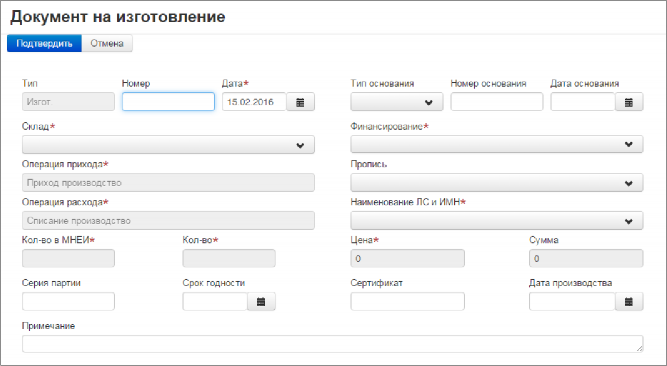Viewport: 667px width, 366px height.
Task: Open calendar for Дата основания field
Action: click(629, 102)
